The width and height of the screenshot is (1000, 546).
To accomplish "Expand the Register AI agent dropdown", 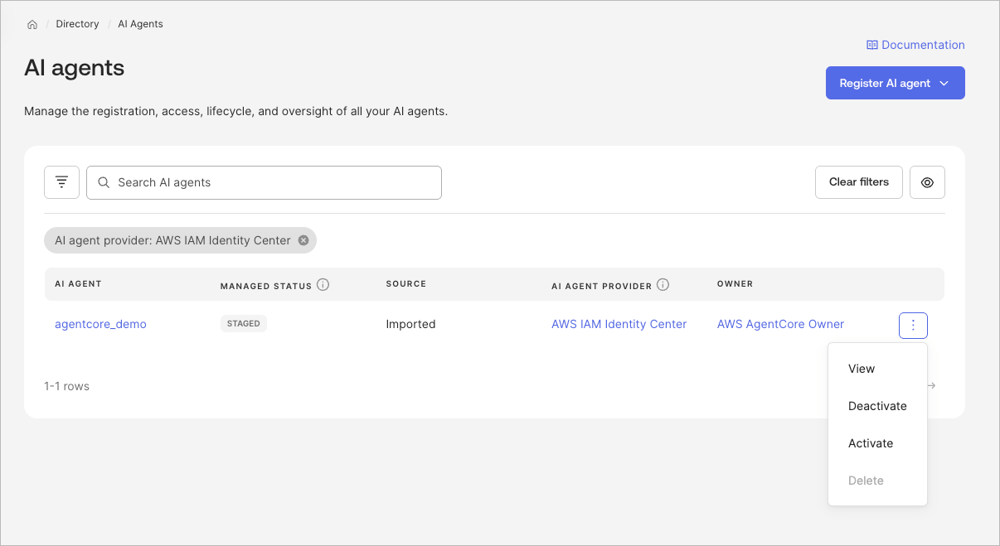I will (895, 83).
